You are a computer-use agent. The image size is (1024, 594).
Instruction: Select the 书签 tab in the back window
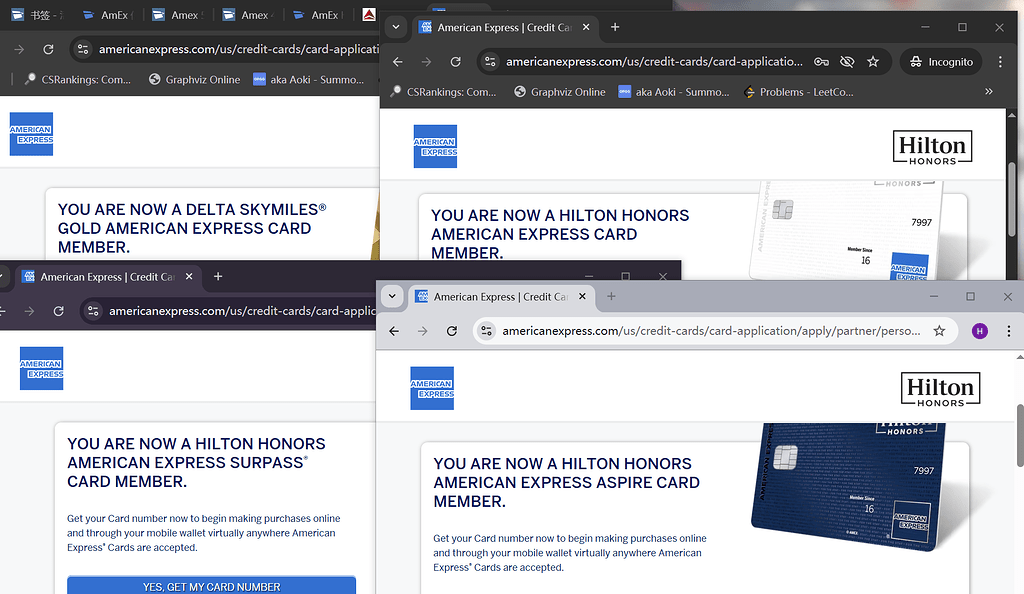40,15
